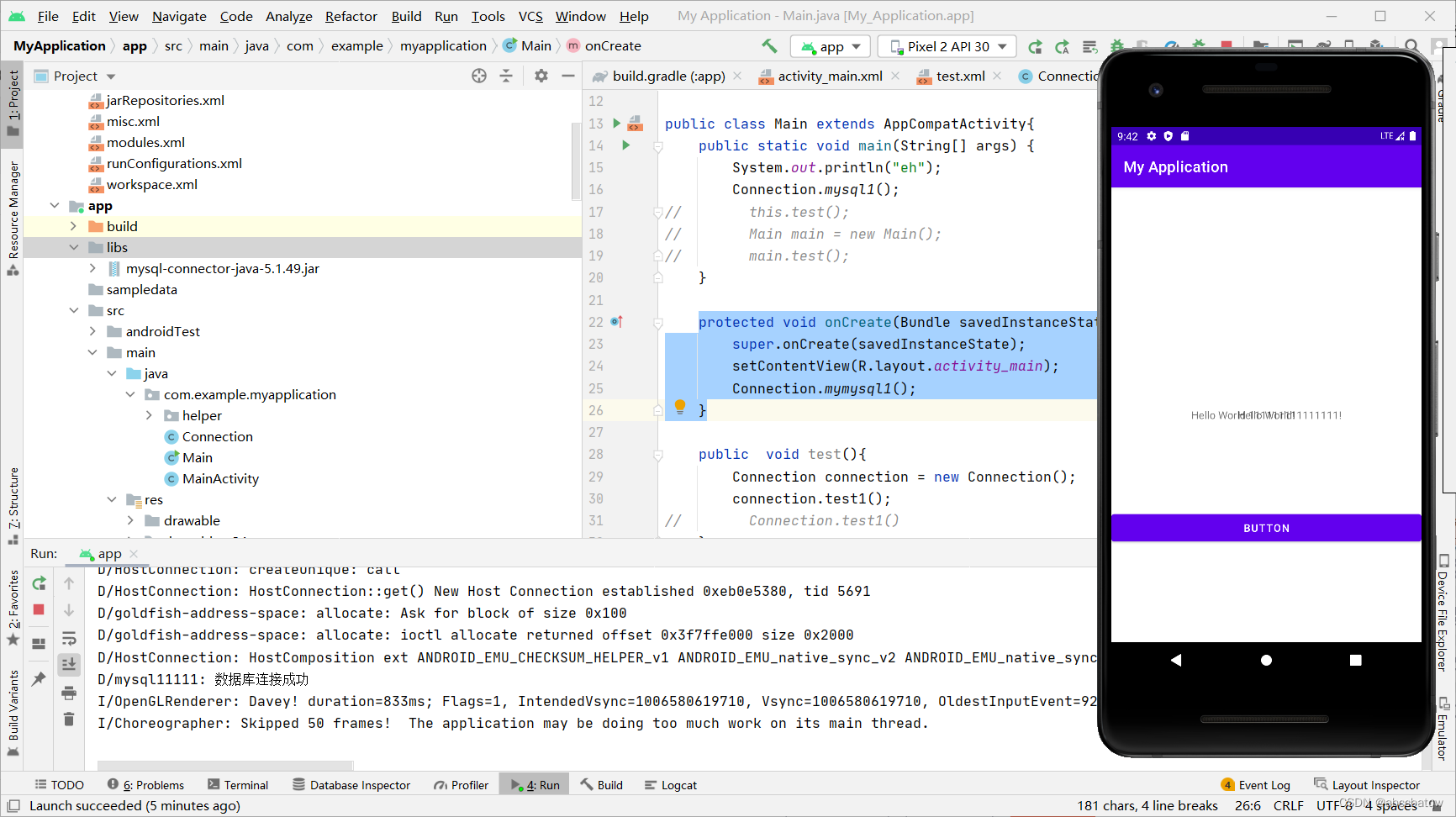Click run gutter arrow on line 13
Image resolution: width=1456 pixels, height=817 pixels.
pos(616,124)
